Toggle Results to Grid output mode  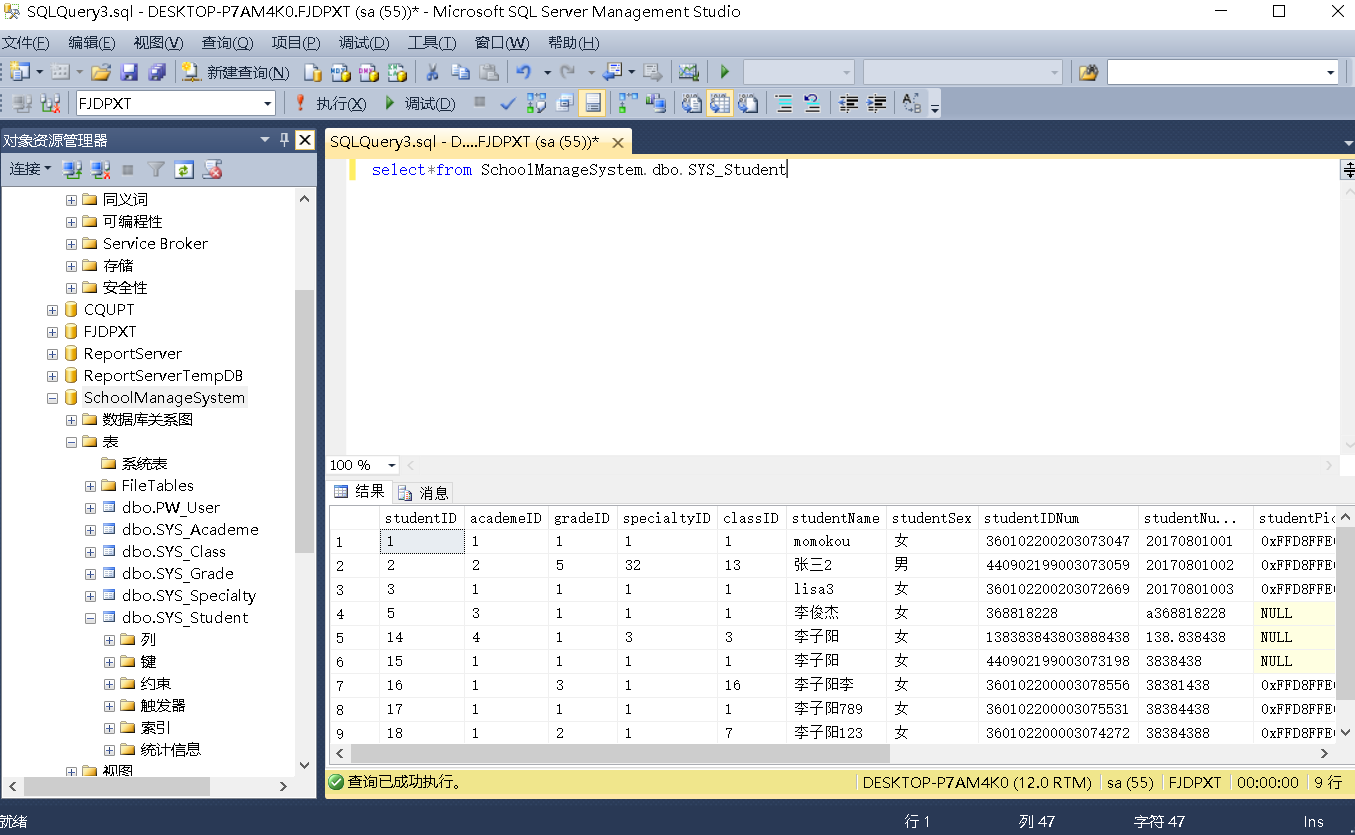point(720,103)
